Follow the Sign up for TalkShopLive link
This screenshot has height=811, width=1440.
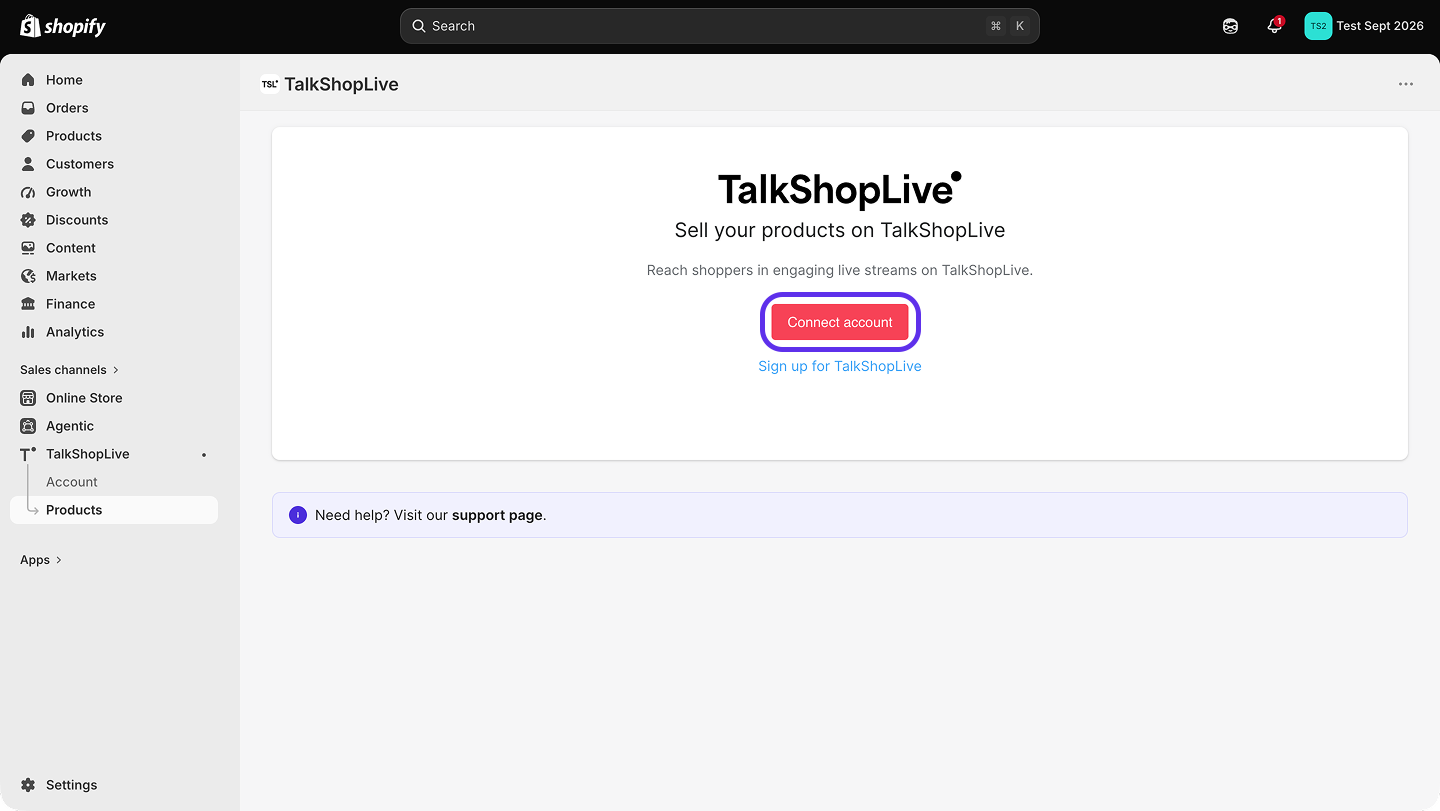pyautogui.click(x=840, y=366)
